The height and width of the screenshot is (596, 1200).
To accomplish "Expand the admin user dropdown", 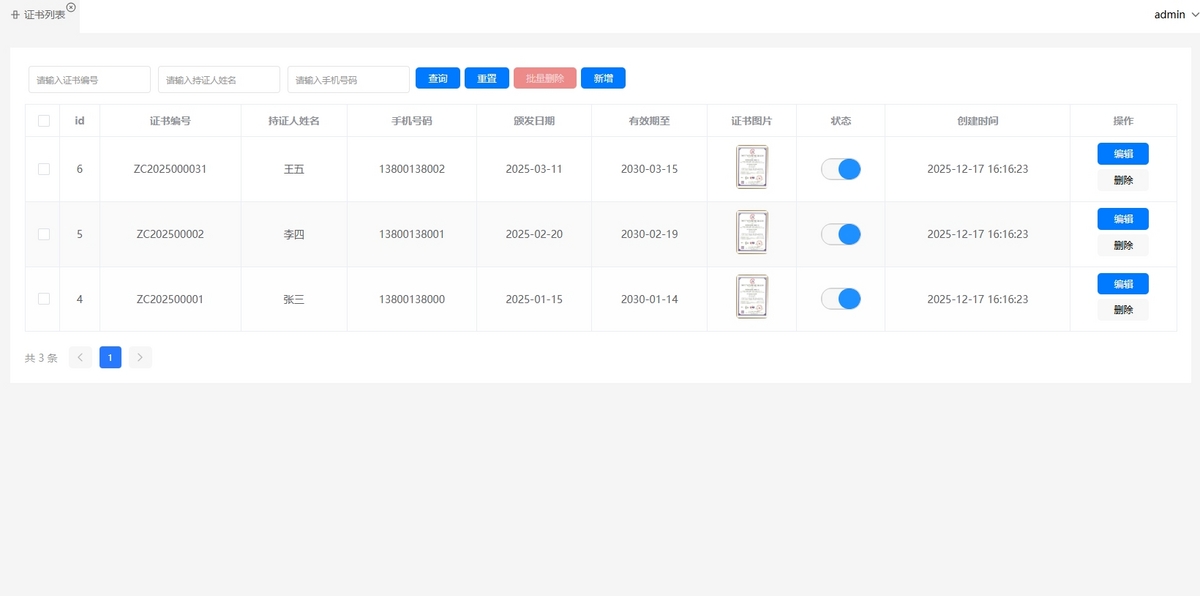I will 1175,15.
